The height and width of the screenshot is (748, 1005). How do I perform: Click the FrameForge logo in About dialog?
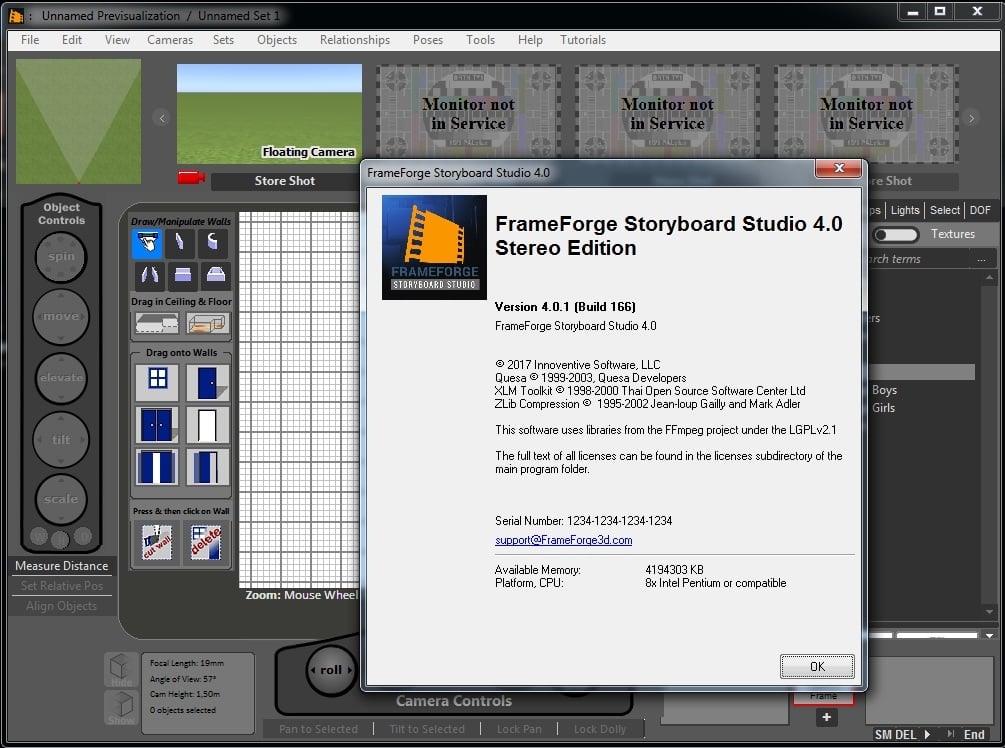coord(434,247)
